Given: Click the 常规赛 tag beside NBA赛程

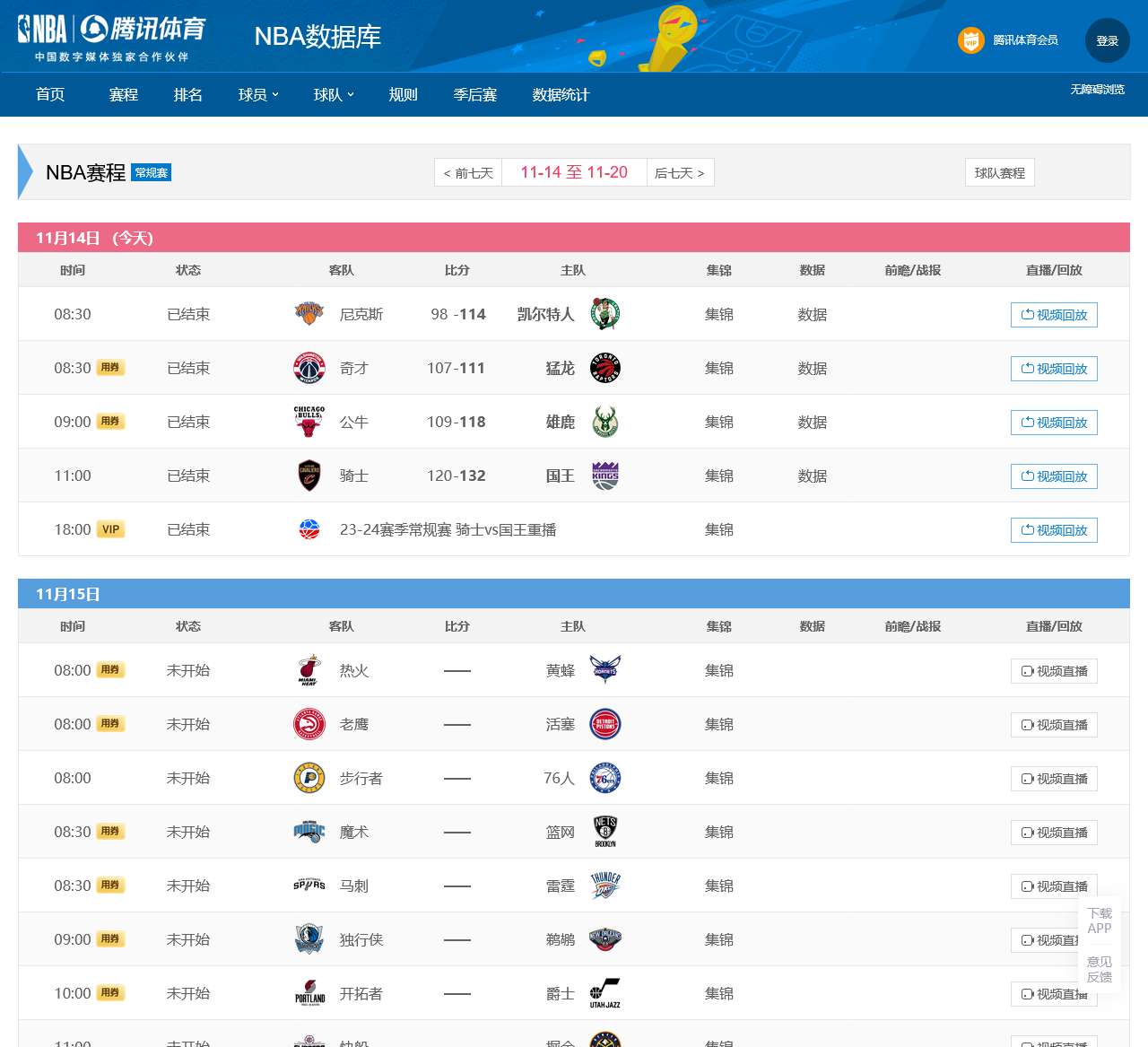Looking at the screenshot, I should pyautogui.click(x=152, y=172).
